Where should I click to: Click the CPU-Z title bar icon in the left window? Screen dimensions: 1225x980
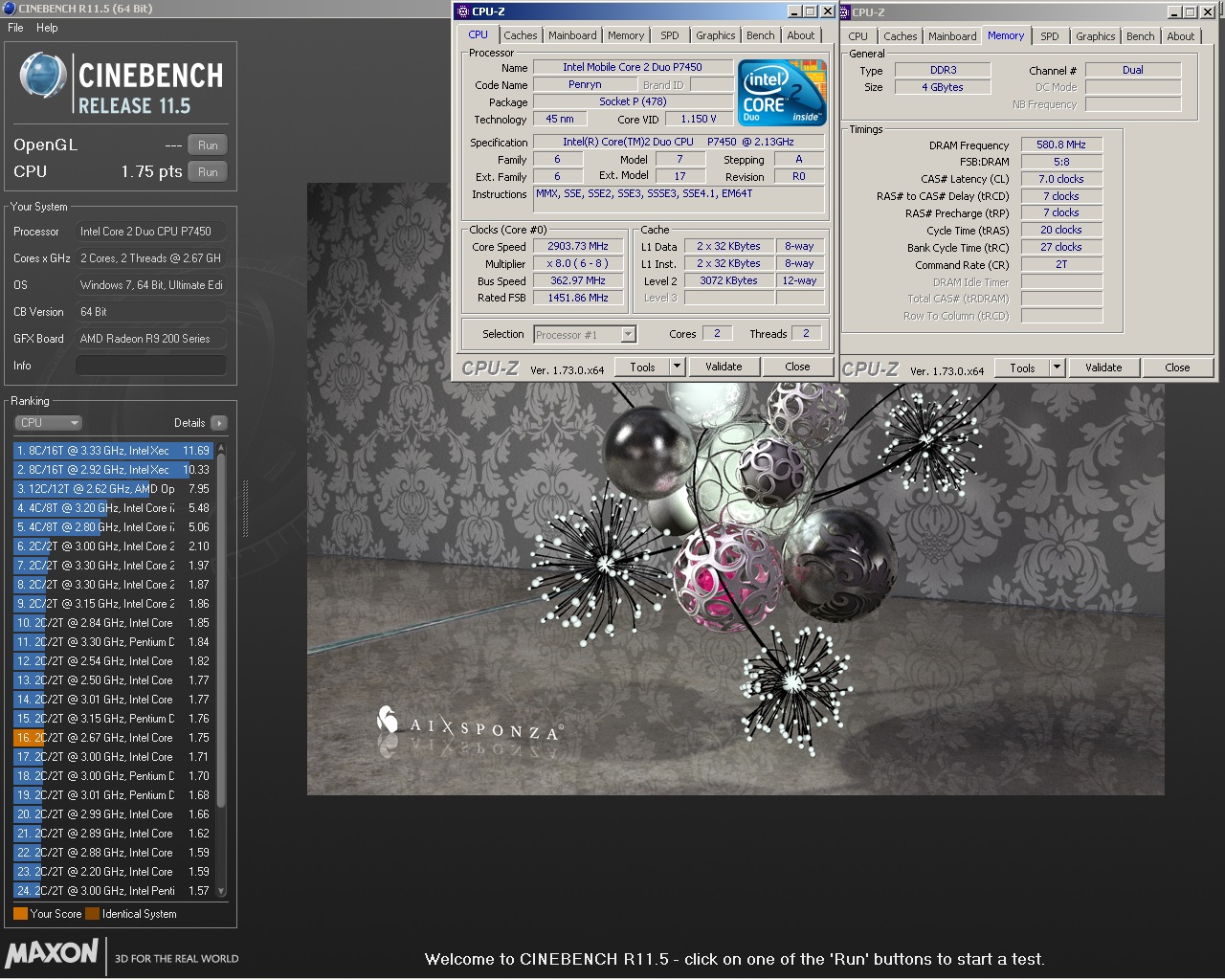pos(462,11)
